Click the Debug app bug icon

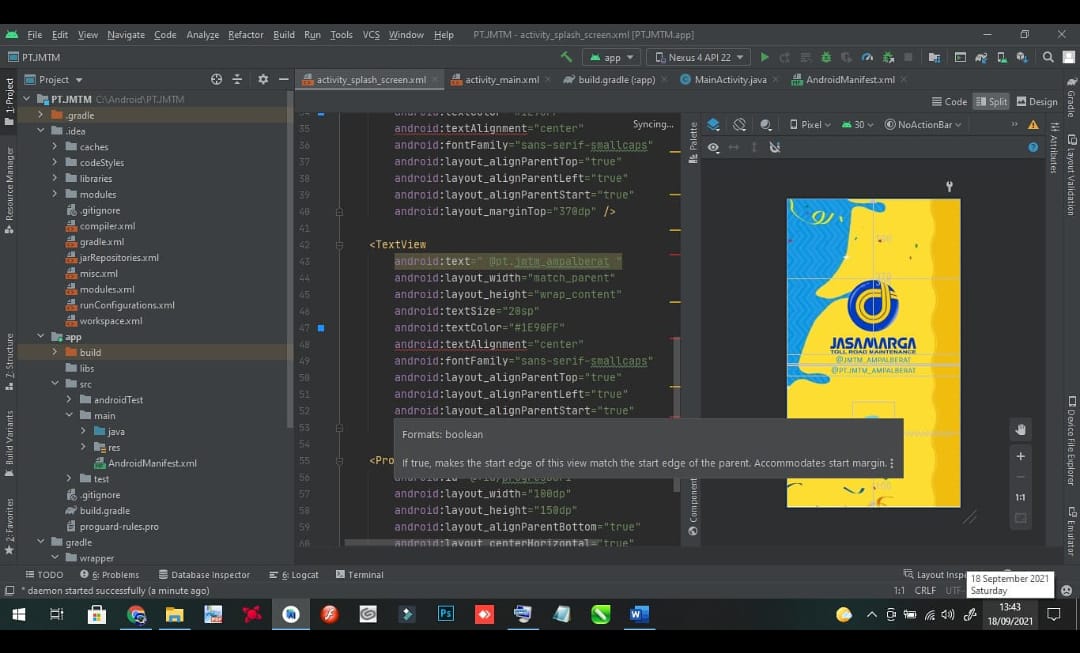826,57
